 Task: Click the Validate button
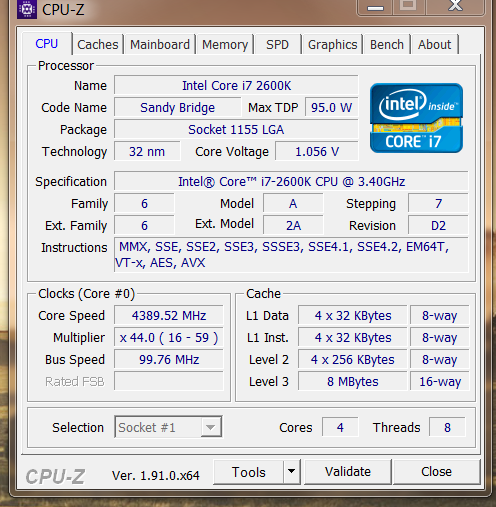(x=348, y=472)
